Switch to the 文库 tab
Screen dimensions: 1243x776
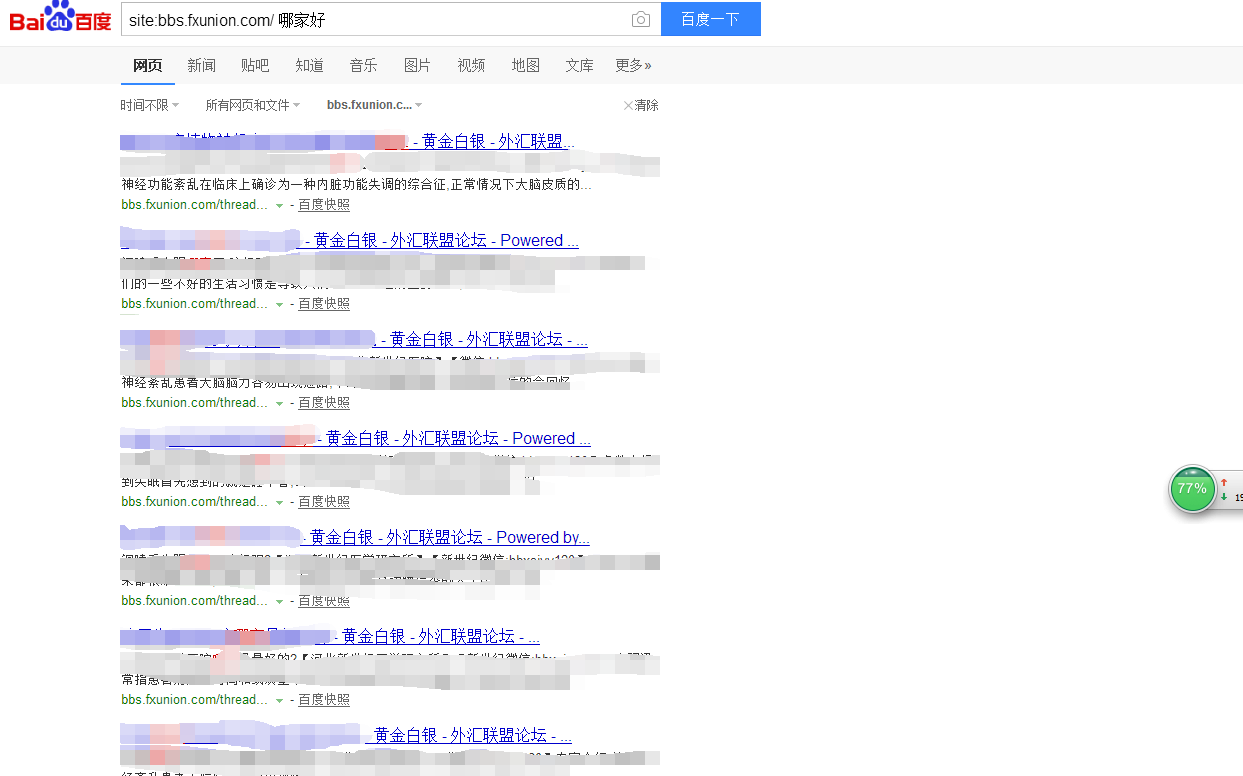[579, 65]
